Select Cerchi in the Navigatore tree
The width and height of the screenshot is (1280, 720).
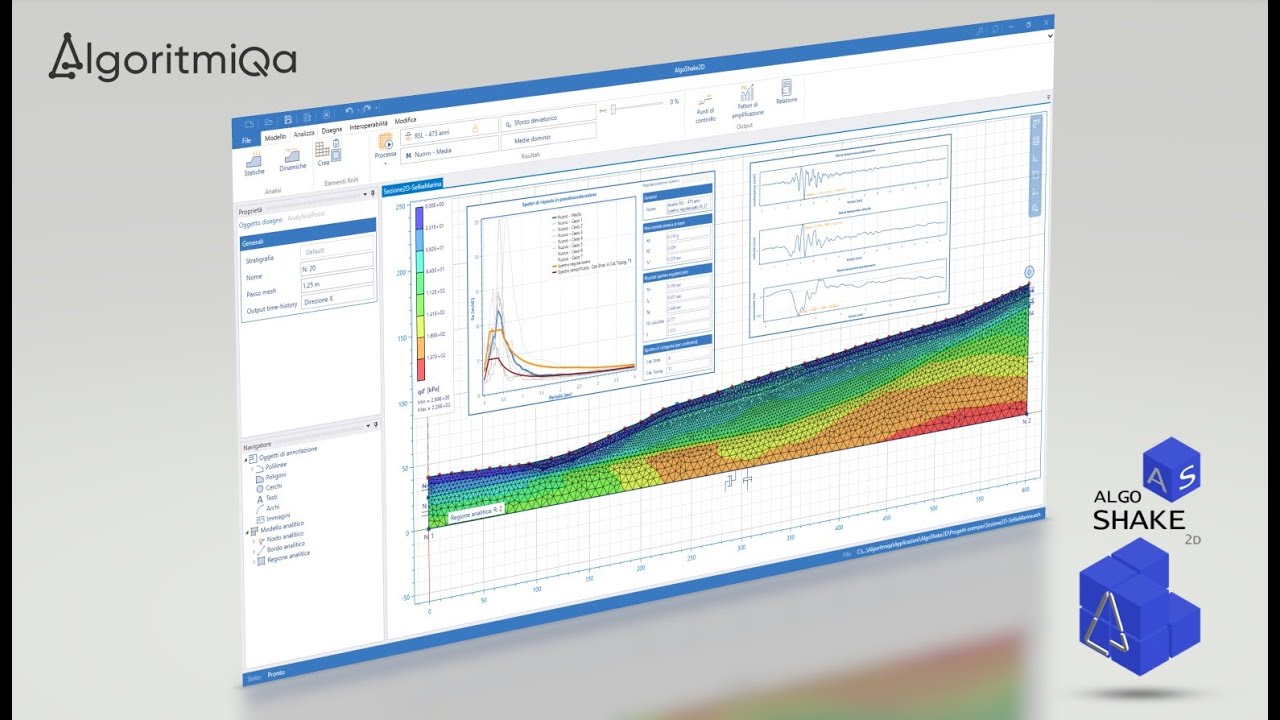[273, 487]
